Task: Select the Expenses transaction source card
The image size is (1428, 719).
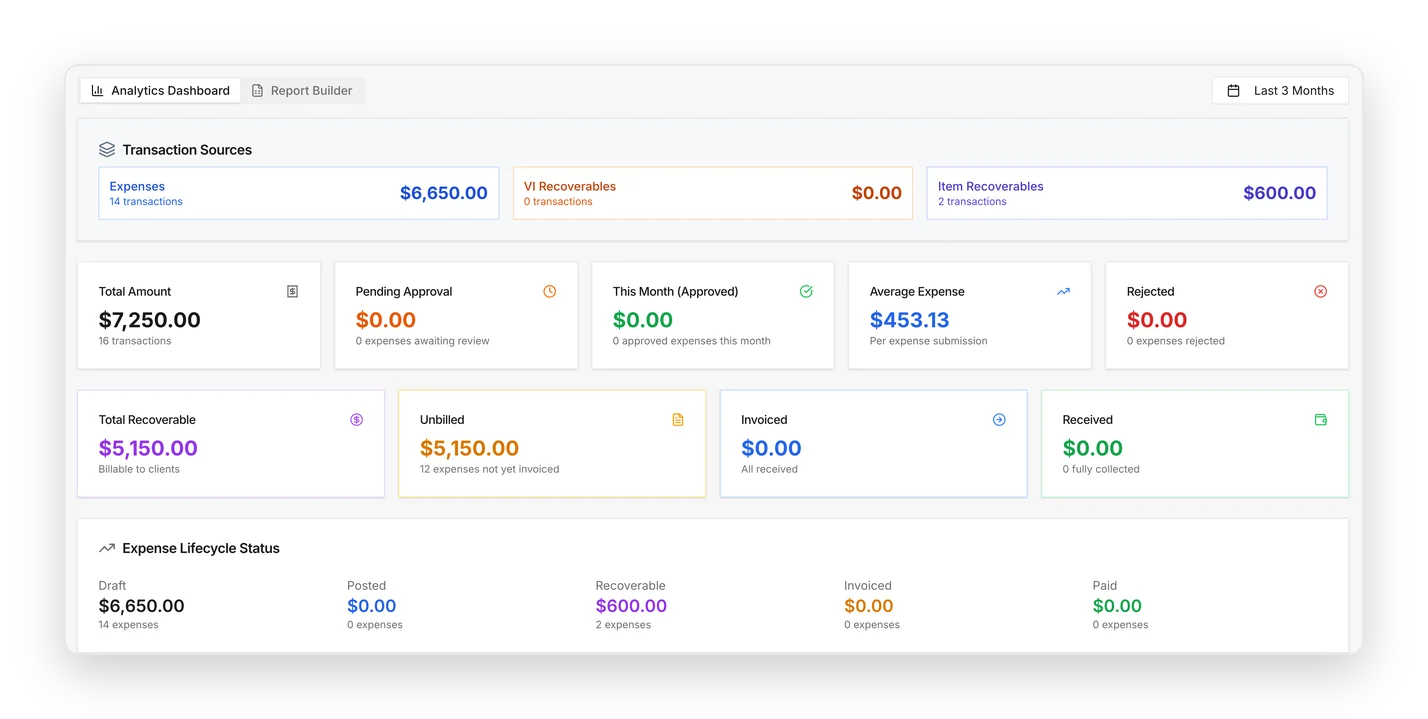Action: 299,193
